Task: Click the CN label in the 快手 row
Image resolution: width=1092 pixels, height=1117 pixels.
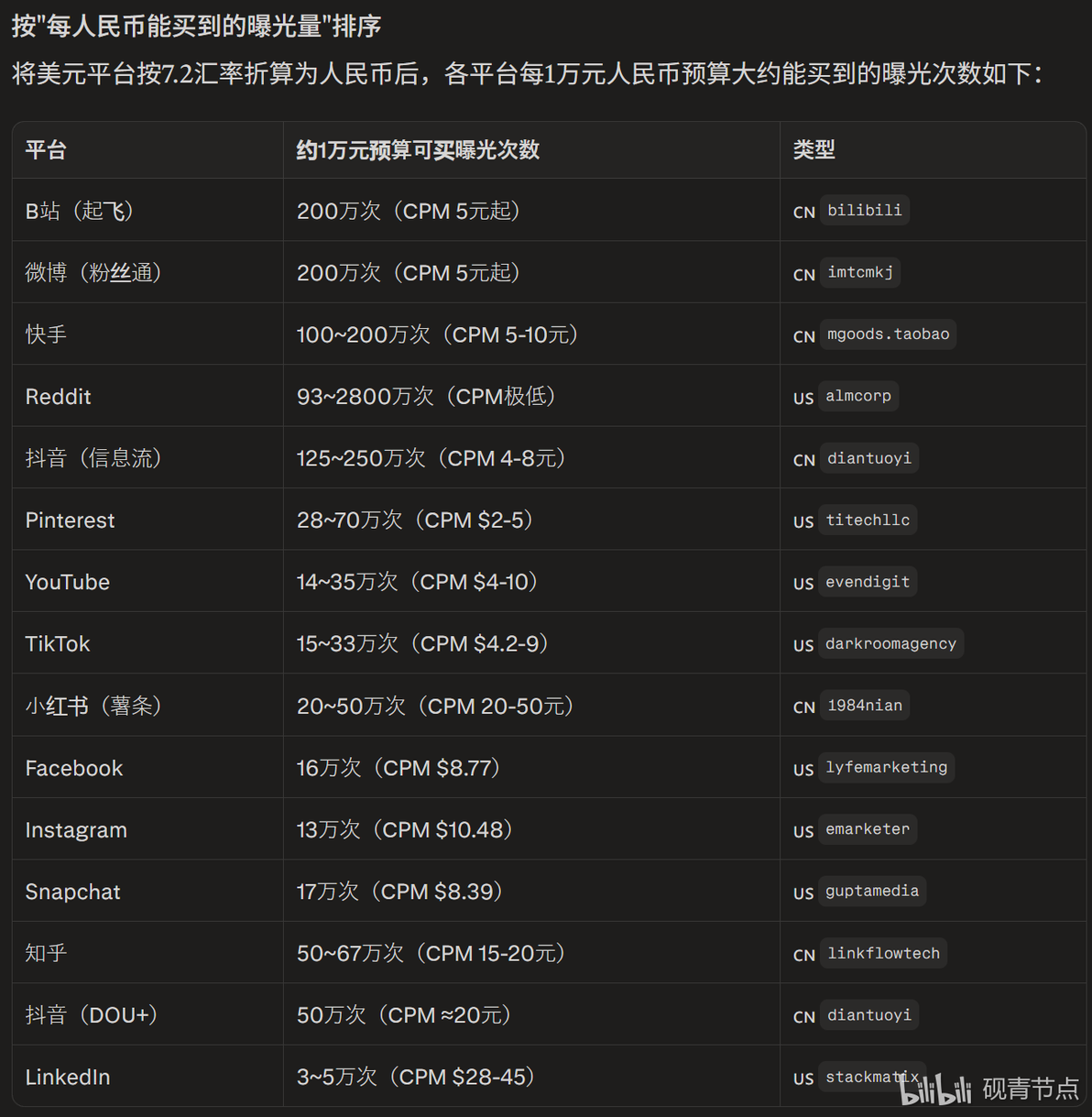Action: pos(804,336)
